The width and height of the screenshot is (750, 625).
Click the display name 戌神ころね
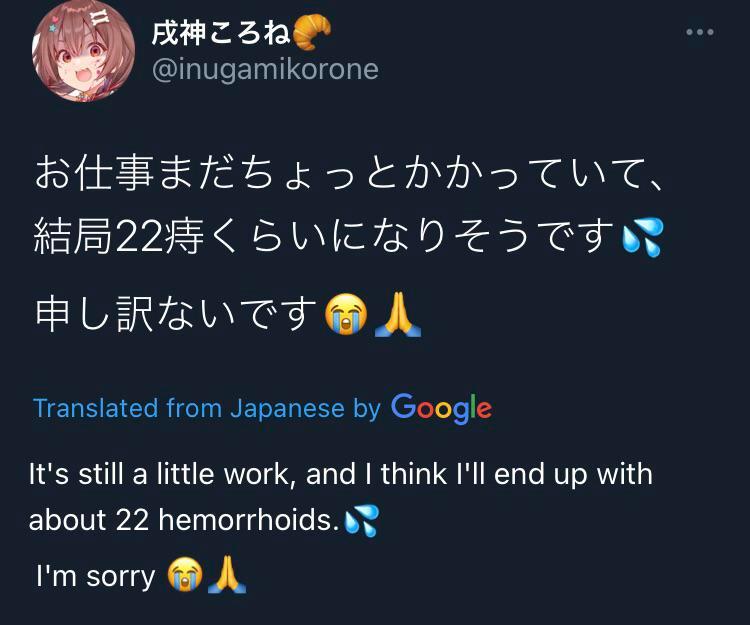tap(221, 34)
